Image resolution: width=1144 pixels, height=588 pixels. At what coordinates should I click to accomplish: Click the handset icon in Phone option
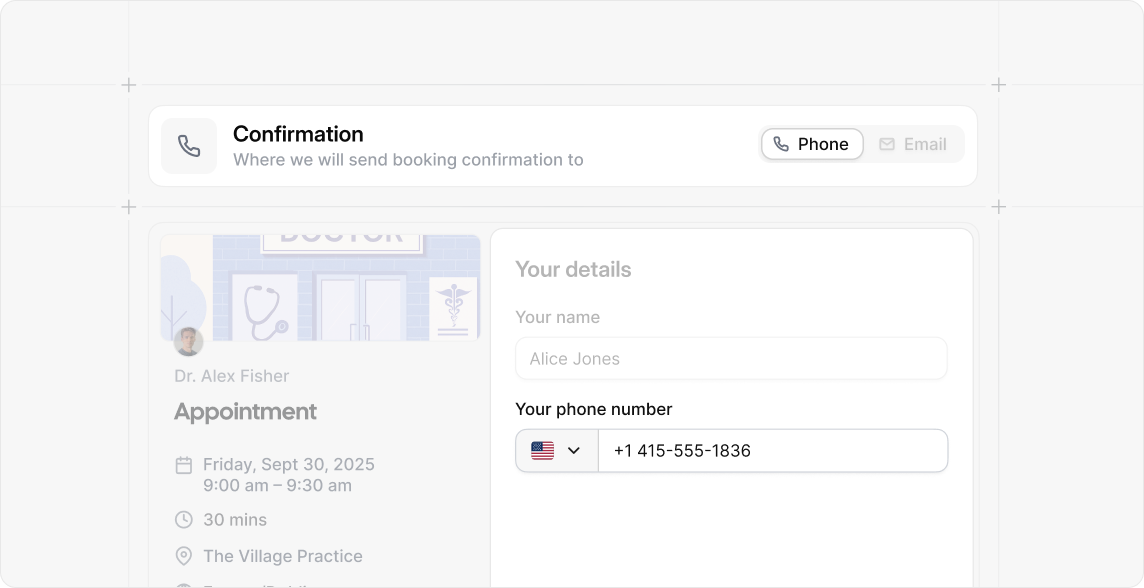tap(781, 144)
